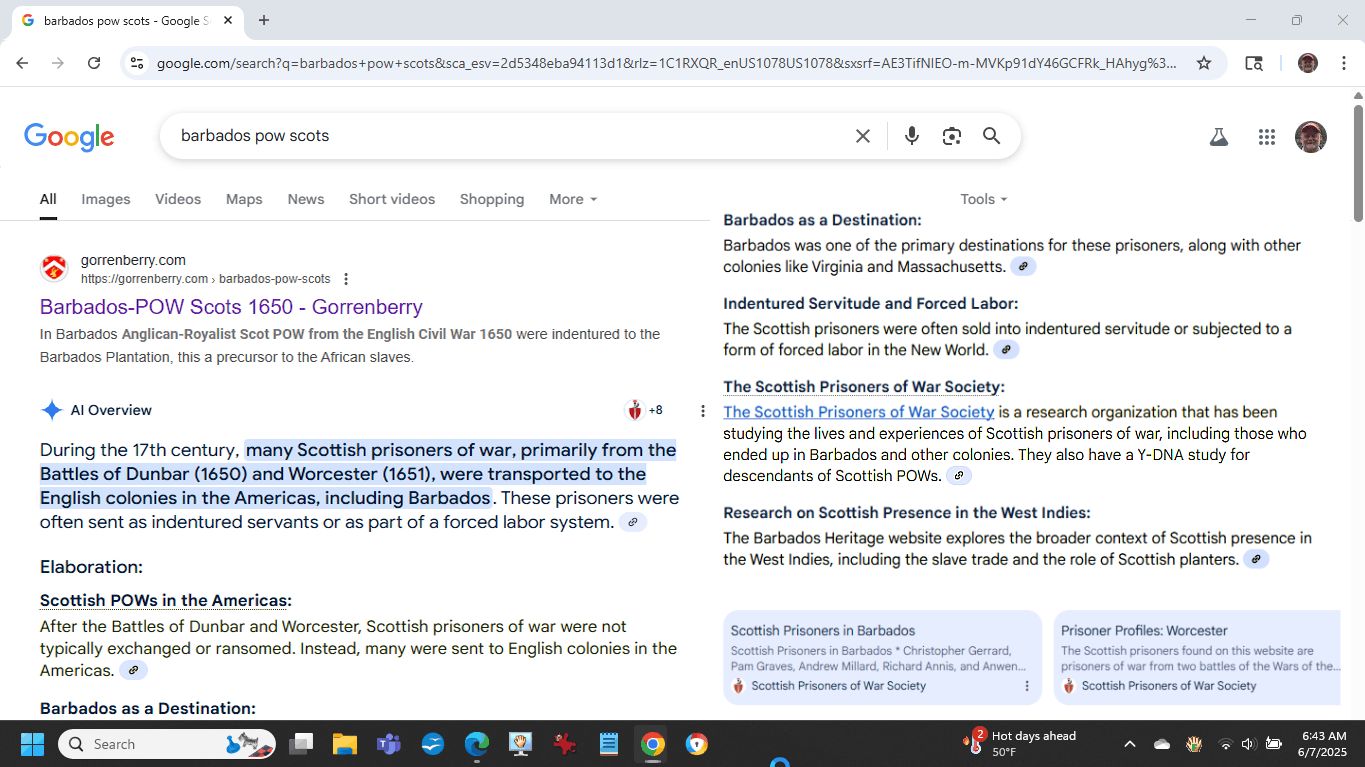The image size is (1365, 767).
Task: Open Barbados-POW Scots 1650 Gorrenberry result
Action: pyautogui.click(x=231, y=307)
